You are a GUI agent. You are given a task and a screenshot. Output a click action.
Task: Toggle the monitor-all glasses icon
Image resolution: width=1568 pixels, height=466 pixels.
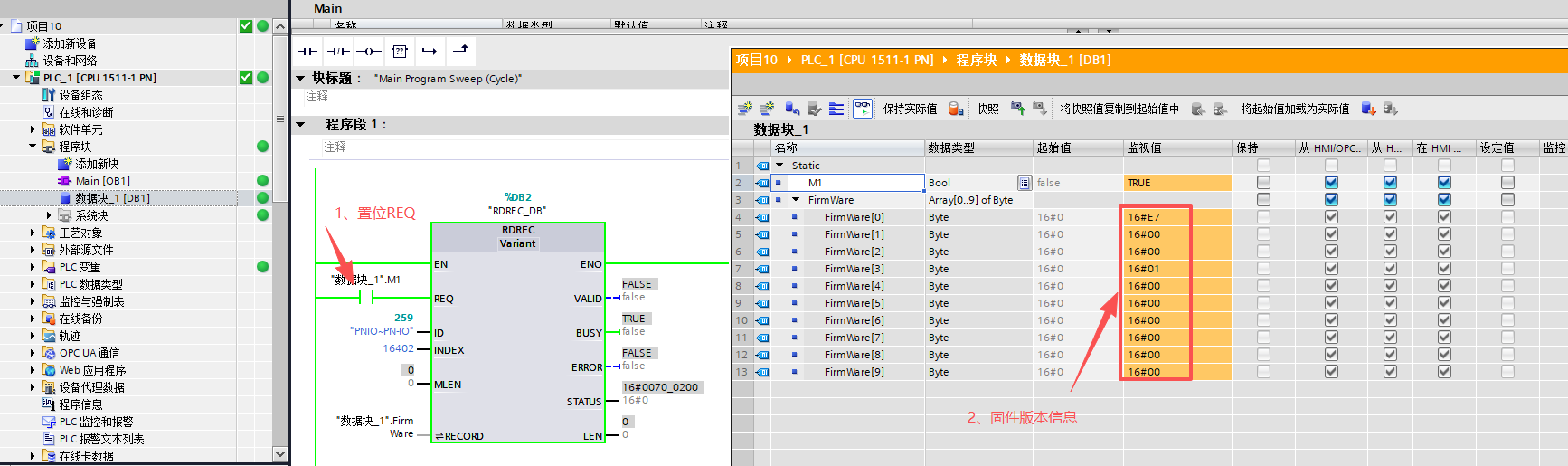click(863, 109)
